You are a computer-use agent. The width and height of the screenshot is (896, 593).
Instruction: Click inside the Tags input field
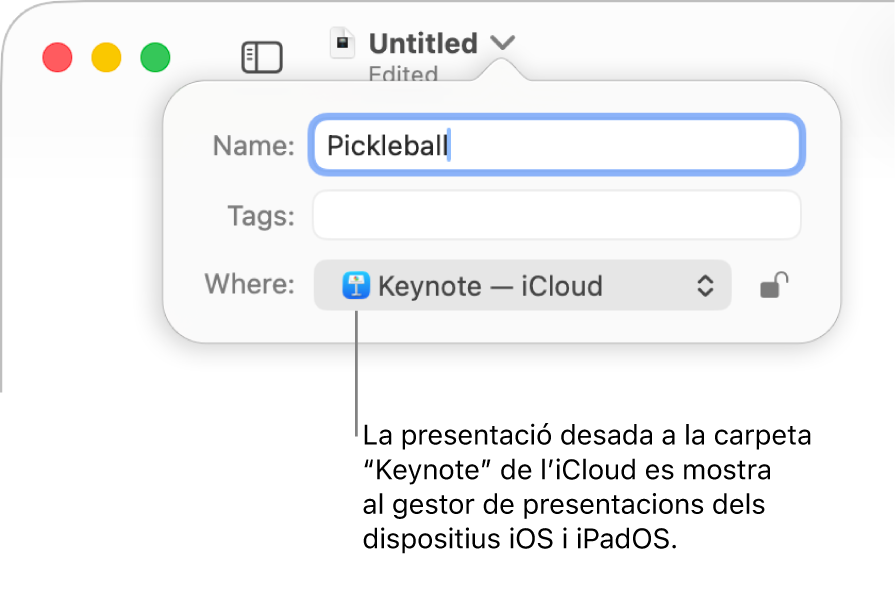(x=556, y=214)
